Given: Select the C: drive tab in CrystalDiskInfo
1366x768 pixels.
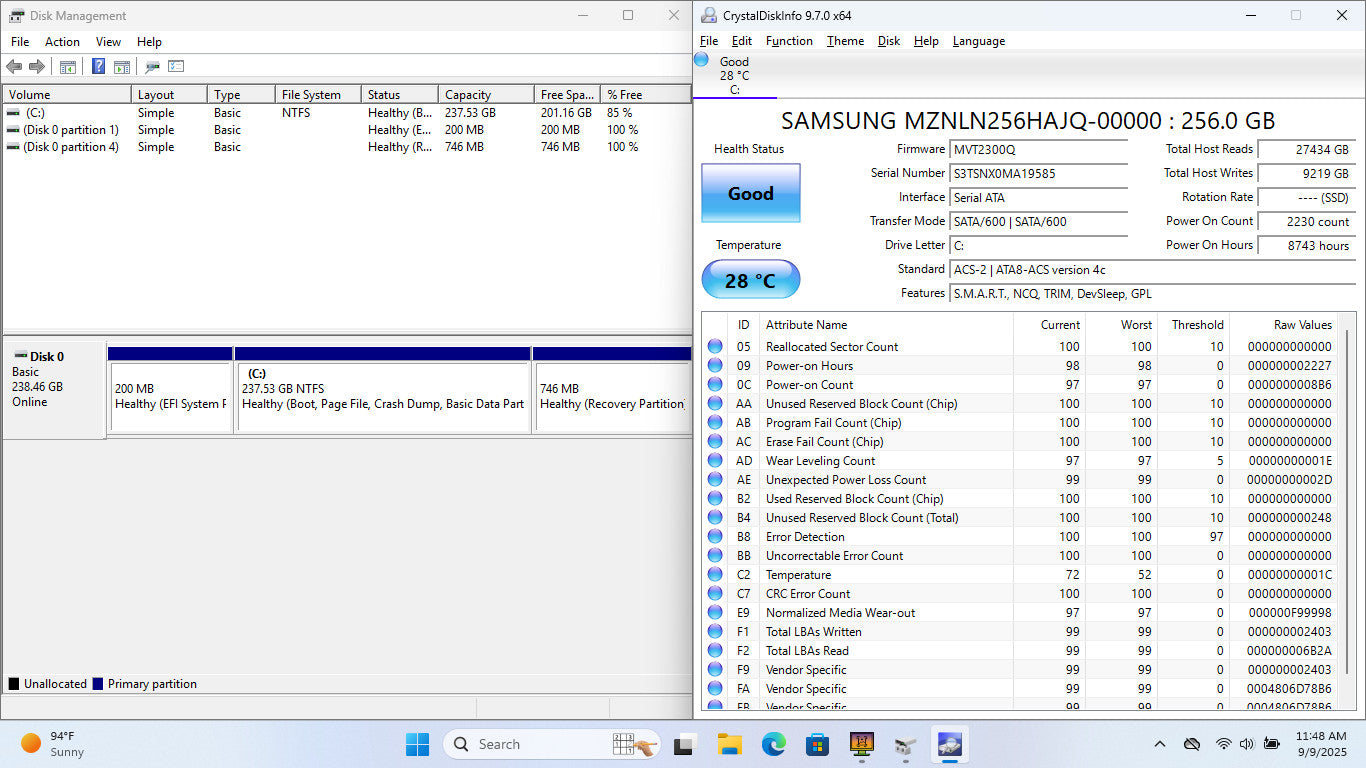Looking at the screenshot, I should click(734, 76).
